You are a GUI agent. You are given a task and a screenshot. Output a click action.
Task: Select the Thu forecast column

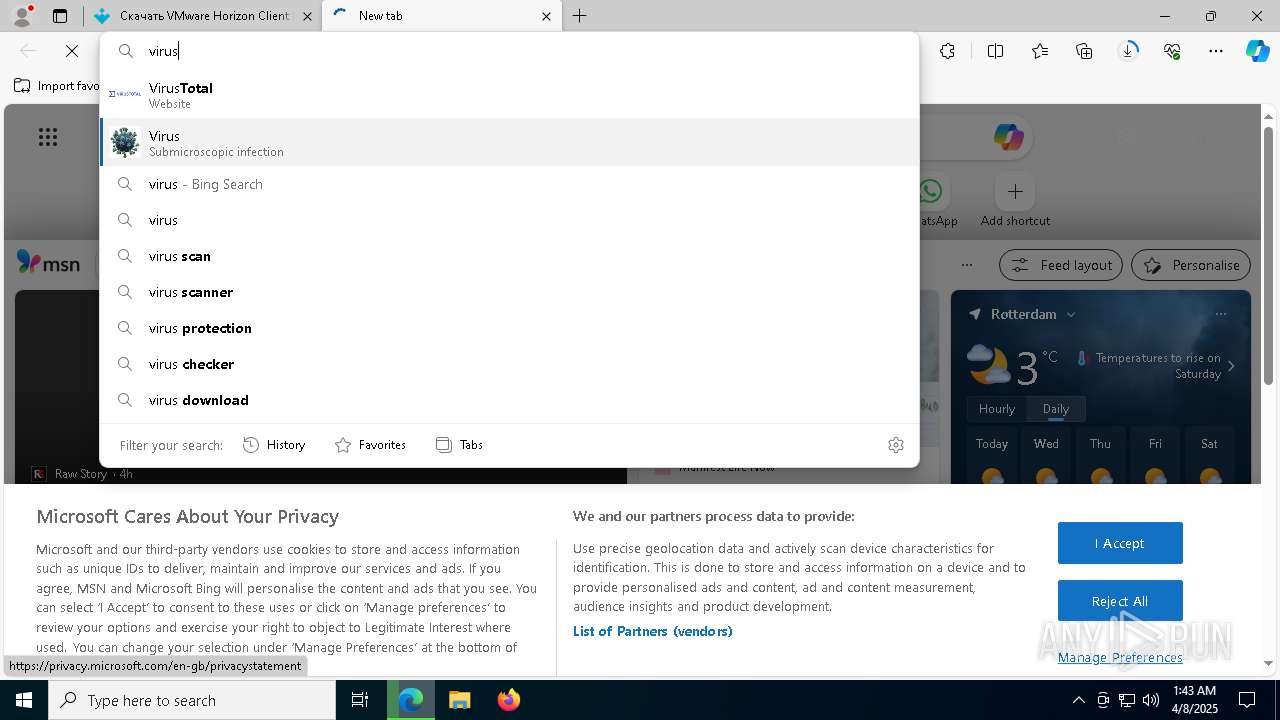coord(1100,458)
